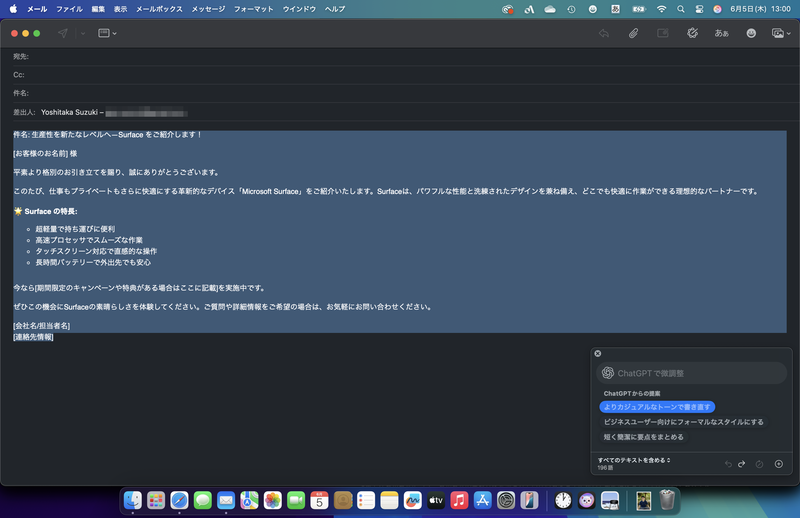Open the 差出人 sender account selector
Image resolution: width=800 pixels, height=518 pixels.
pos(114,112)
